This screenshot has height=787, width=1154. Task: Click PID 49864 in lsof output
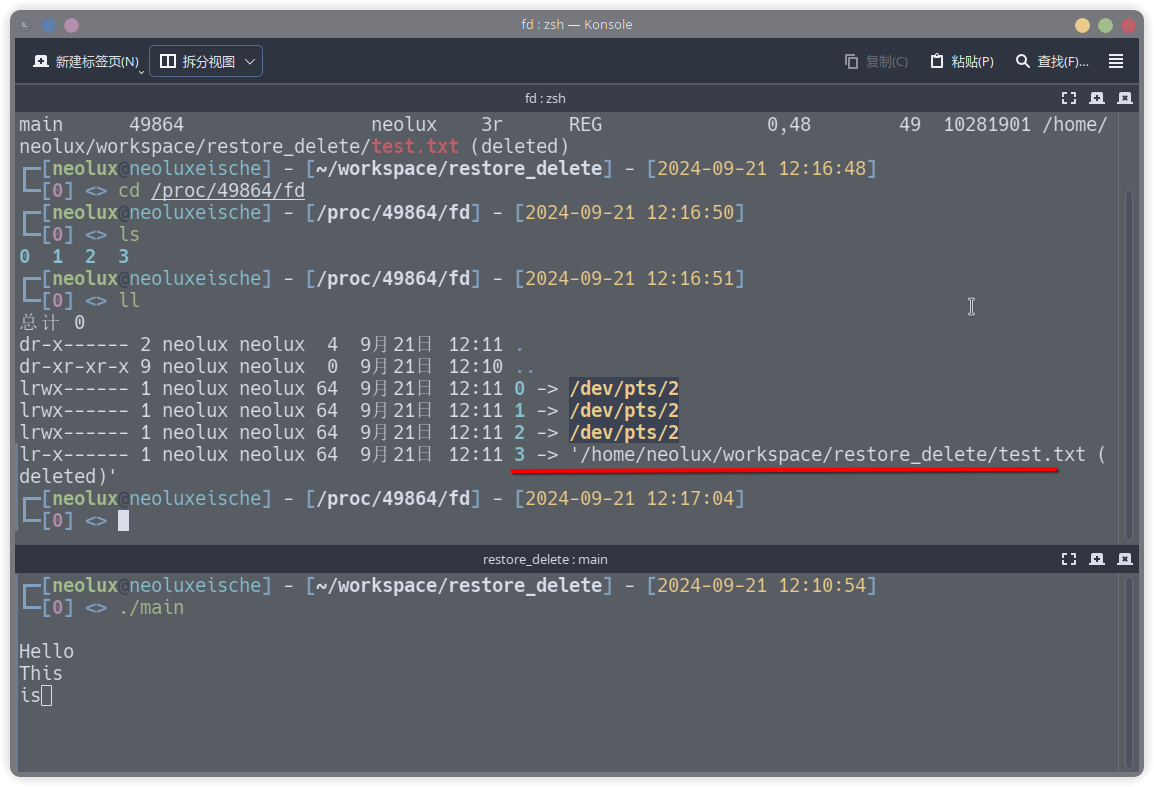click(157, 124)
